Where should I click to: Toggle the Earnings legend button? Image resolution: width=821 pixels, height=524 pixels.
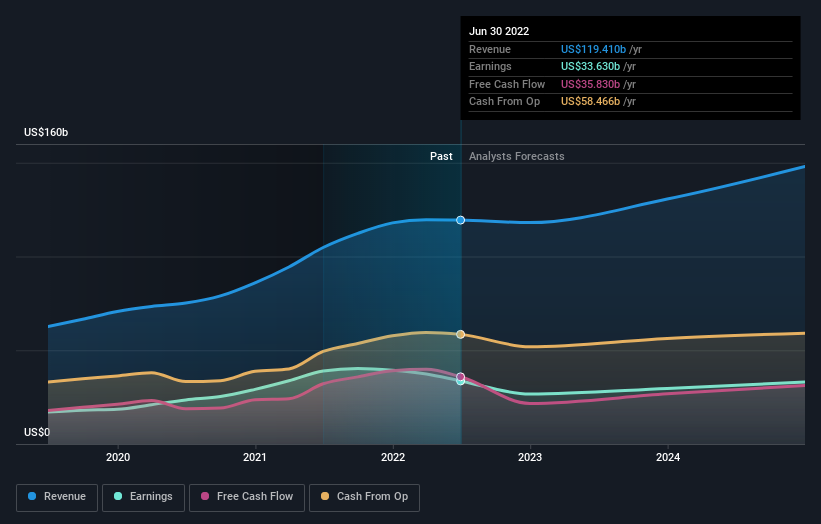[x=143, y=497]
